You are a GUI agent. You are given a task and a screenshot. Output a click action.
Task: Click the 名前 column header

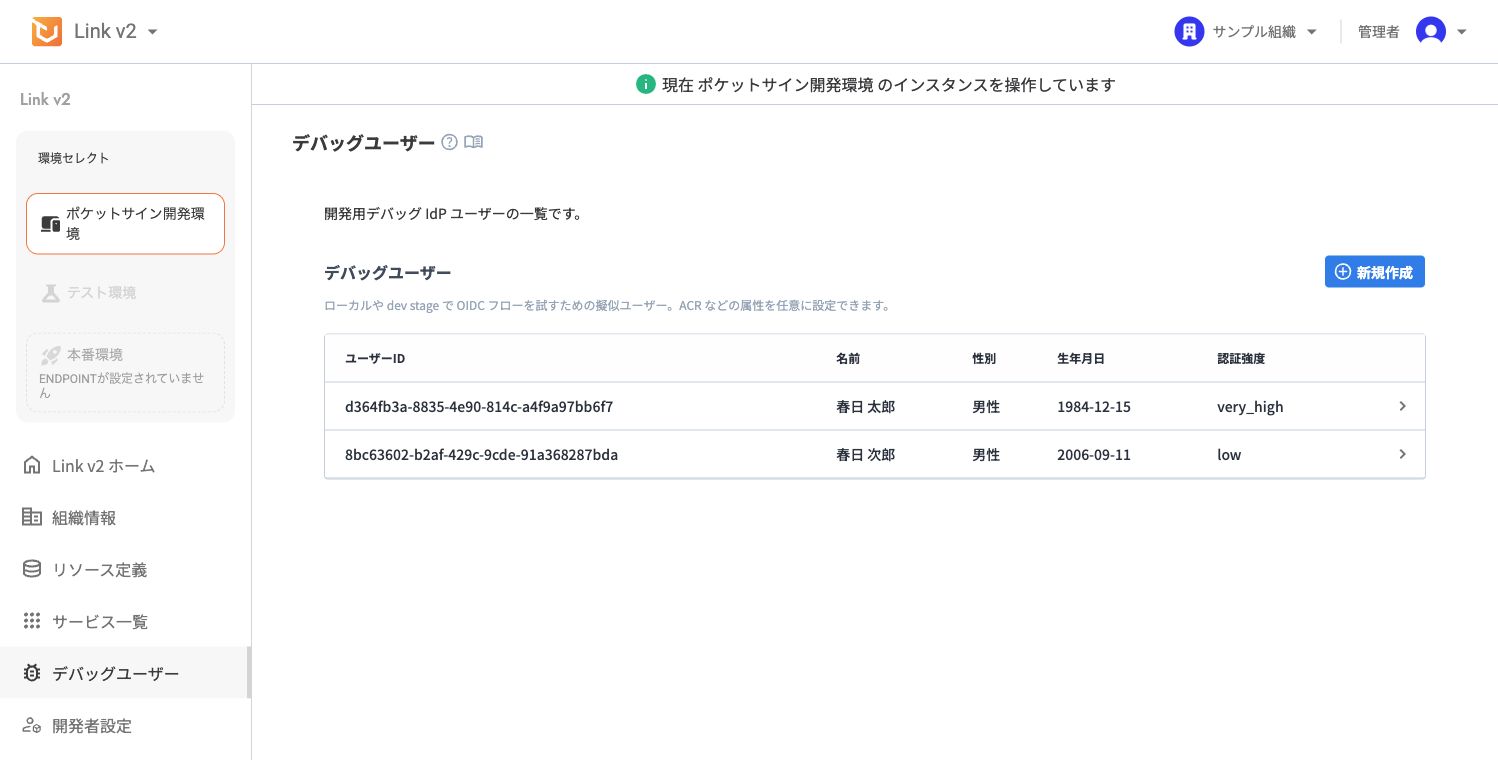(x=848, y=358)
